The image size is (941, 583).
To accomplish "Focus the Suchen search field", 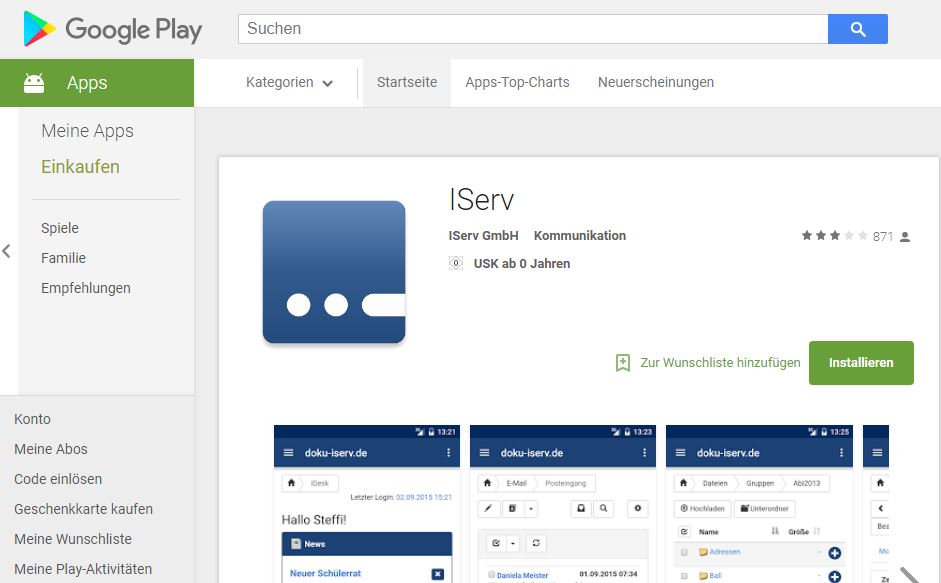I will pos(533,29).
